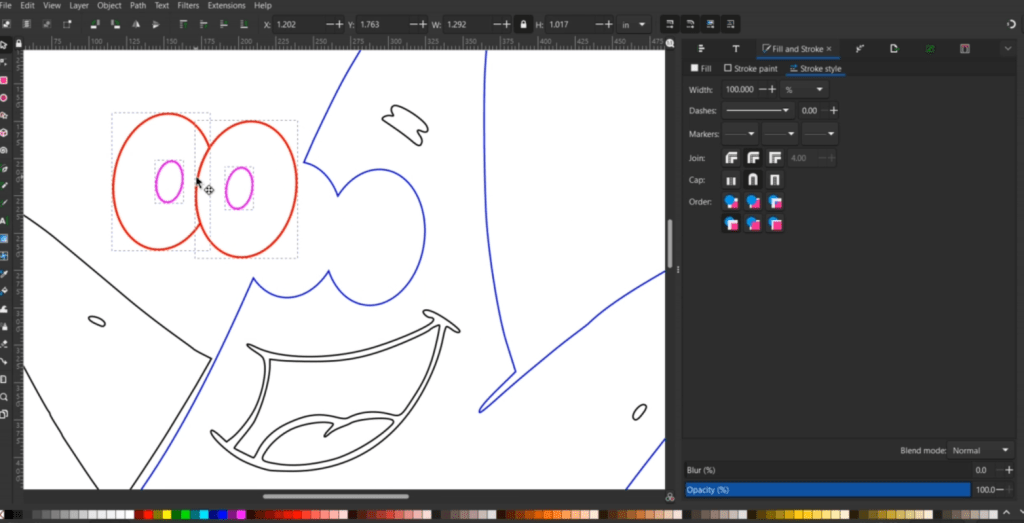Screen dimensions: 1024x523
Task: Open the Text and Font panel icon
Action: pos(736,48)
